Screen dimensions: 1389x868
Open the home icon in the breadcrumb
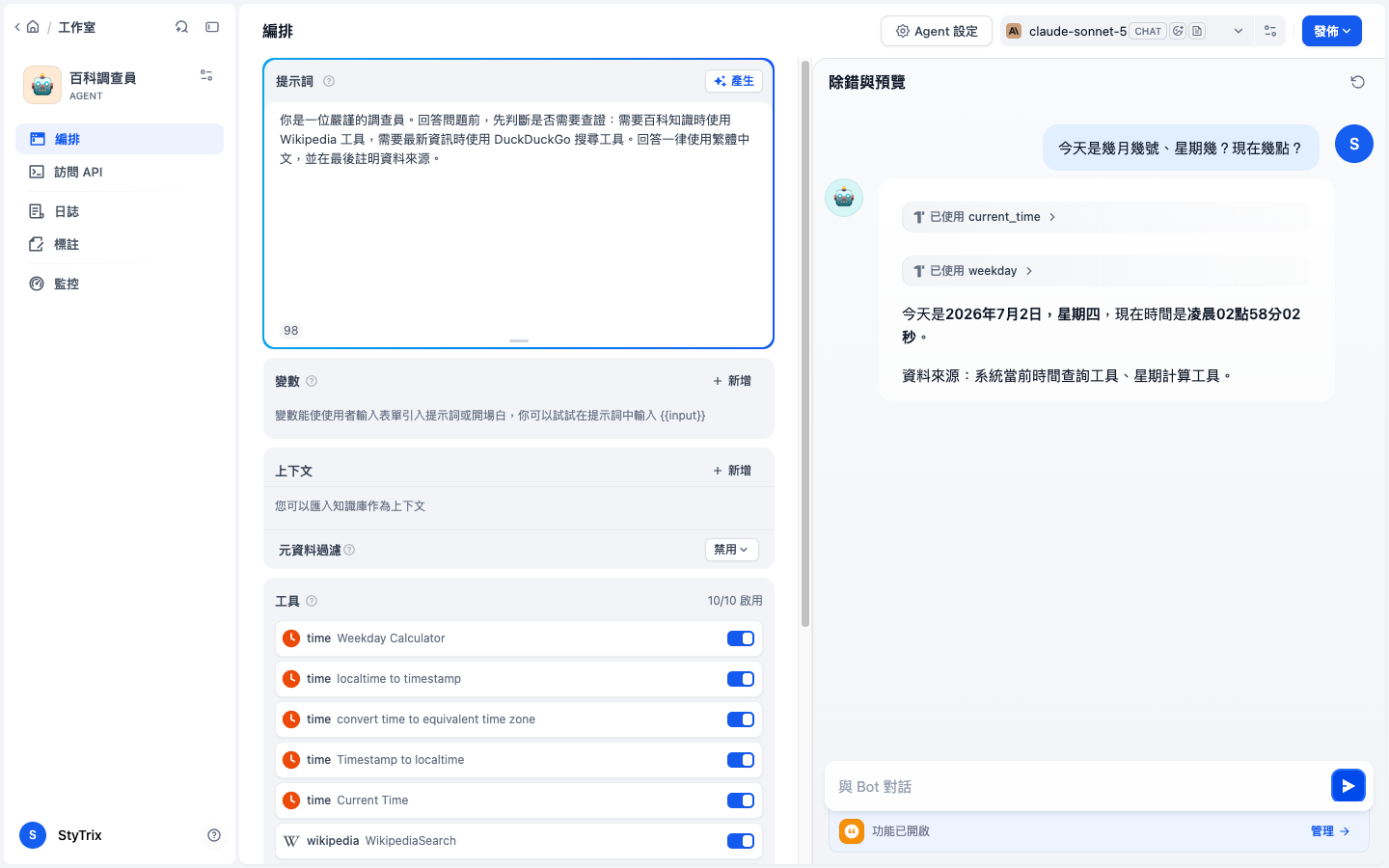33,27
